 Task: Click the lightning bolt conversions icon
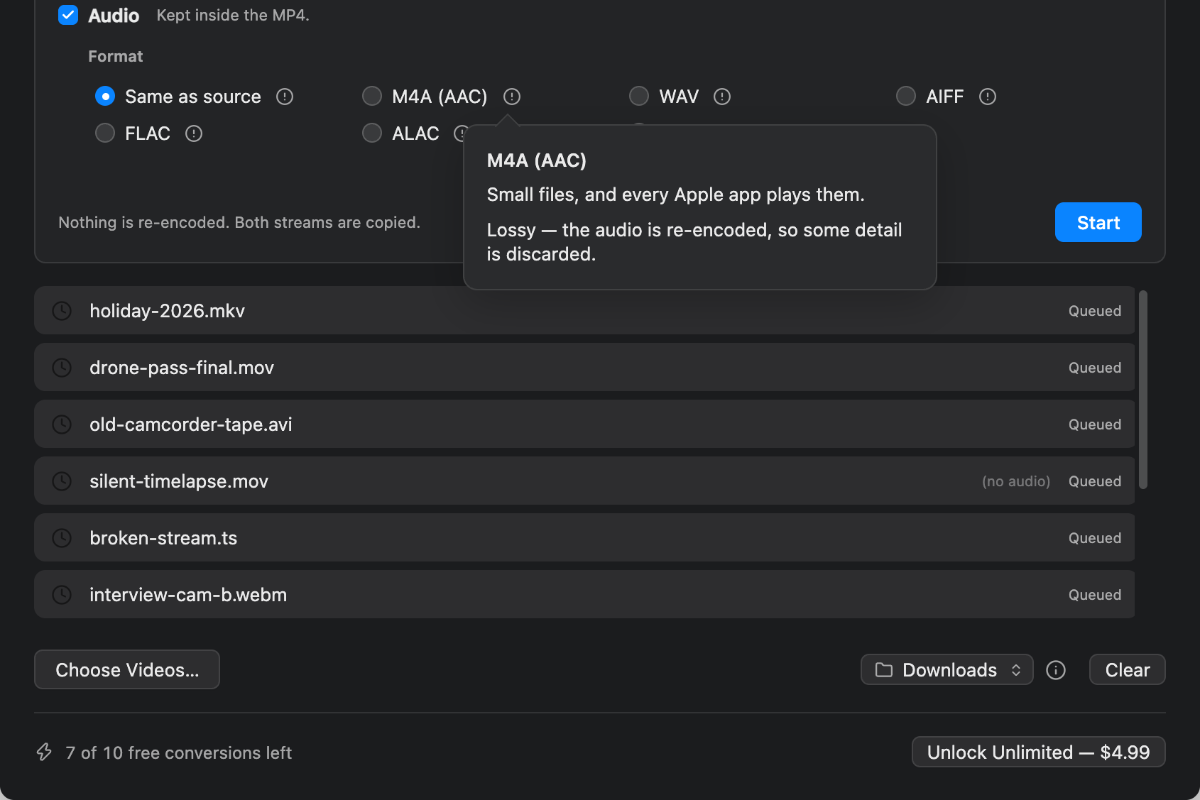(44, 752)
